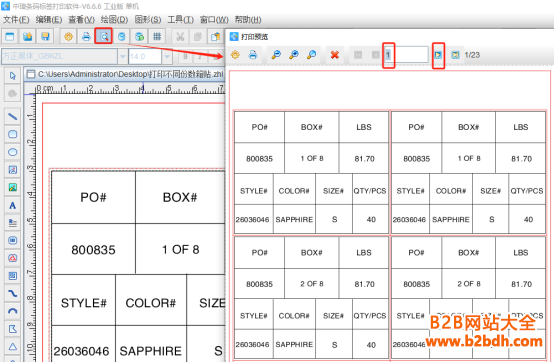Go to previous page in preview
This screenshot has width=554, height=363.
(x=376, y=55)
